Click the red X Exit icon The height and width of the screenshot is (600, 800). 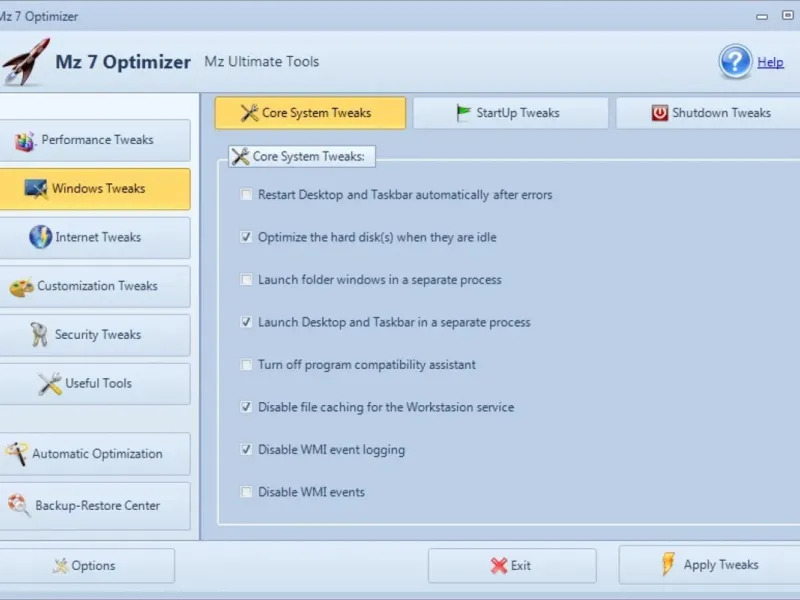point(498,565)
